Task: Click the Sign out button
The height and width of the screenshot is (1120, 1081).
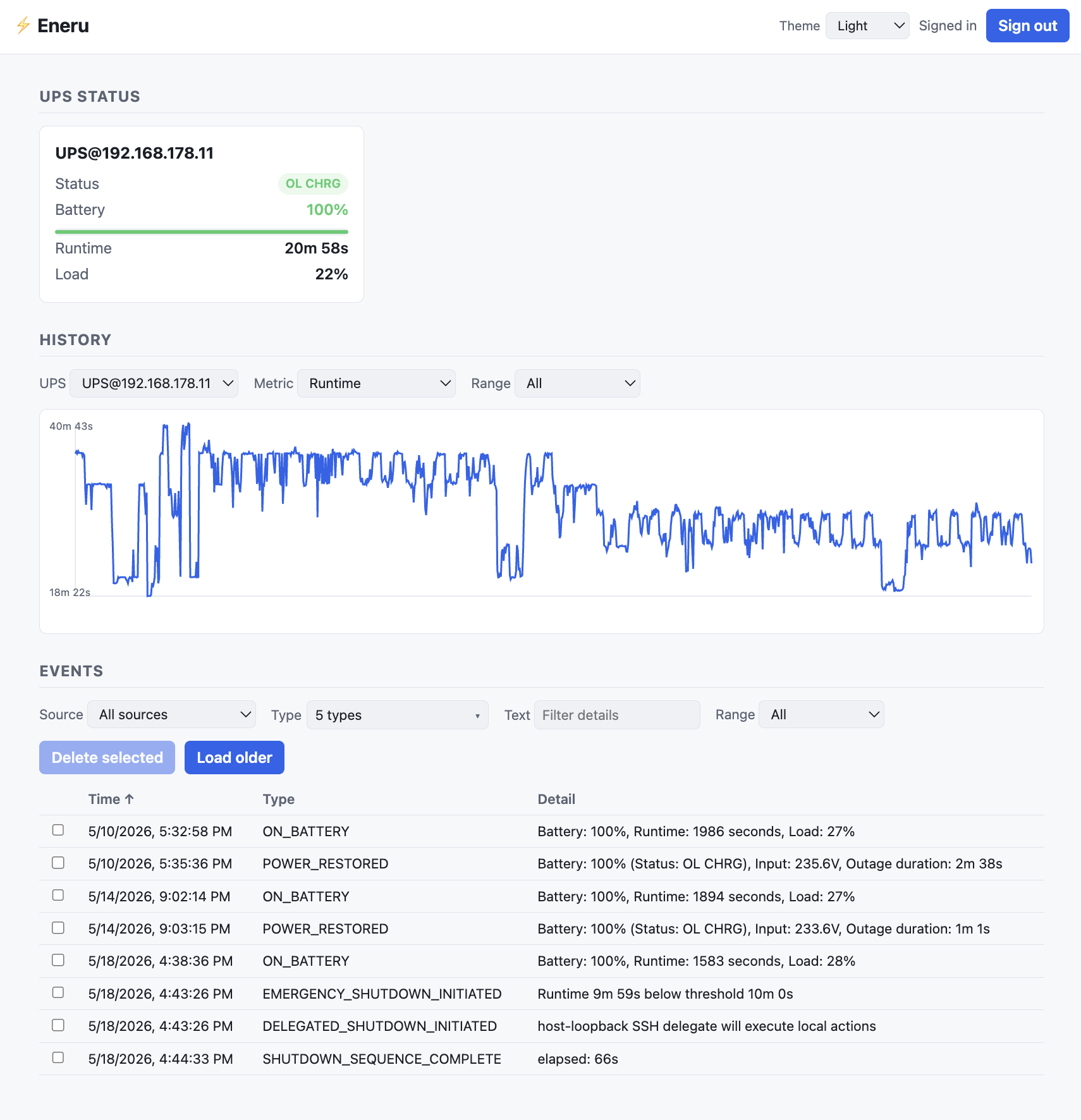Action: (x=1027, y=26)
